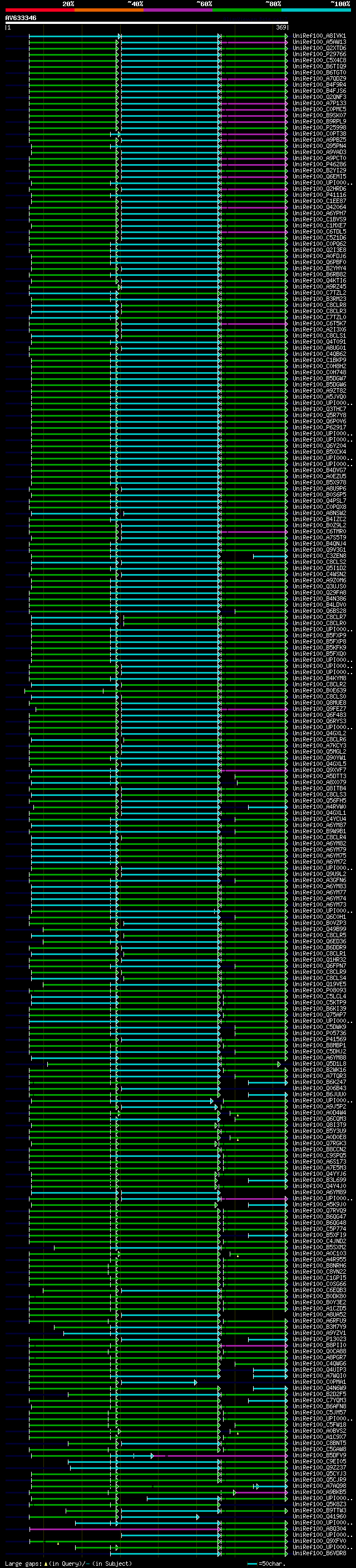Click the query name AV633346
356x1568 pixels.
[21, 18]
